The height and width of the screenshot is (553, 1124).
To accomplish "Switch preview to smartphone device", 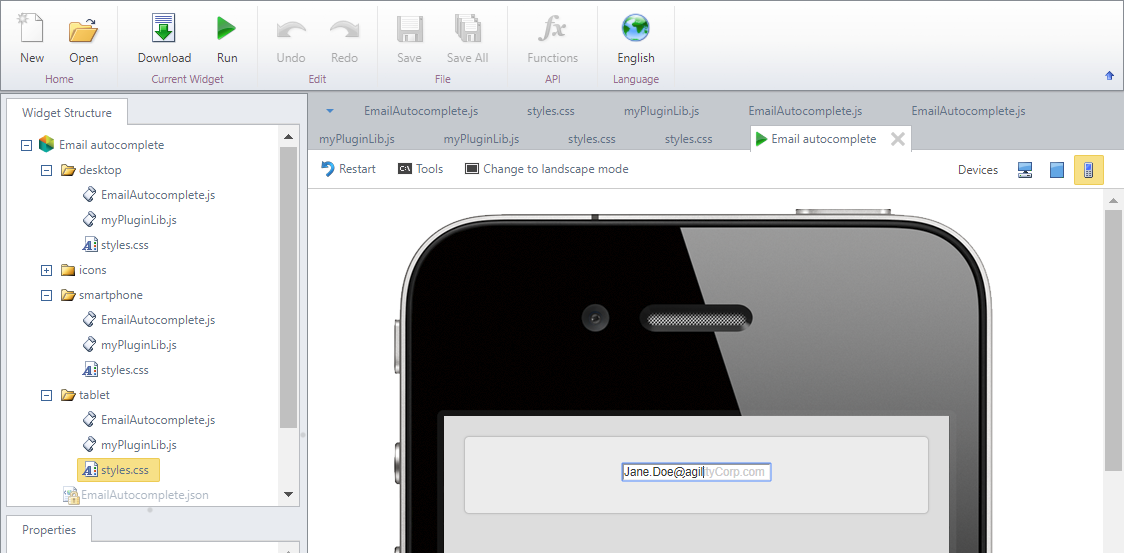I will tap(1088, 170).
